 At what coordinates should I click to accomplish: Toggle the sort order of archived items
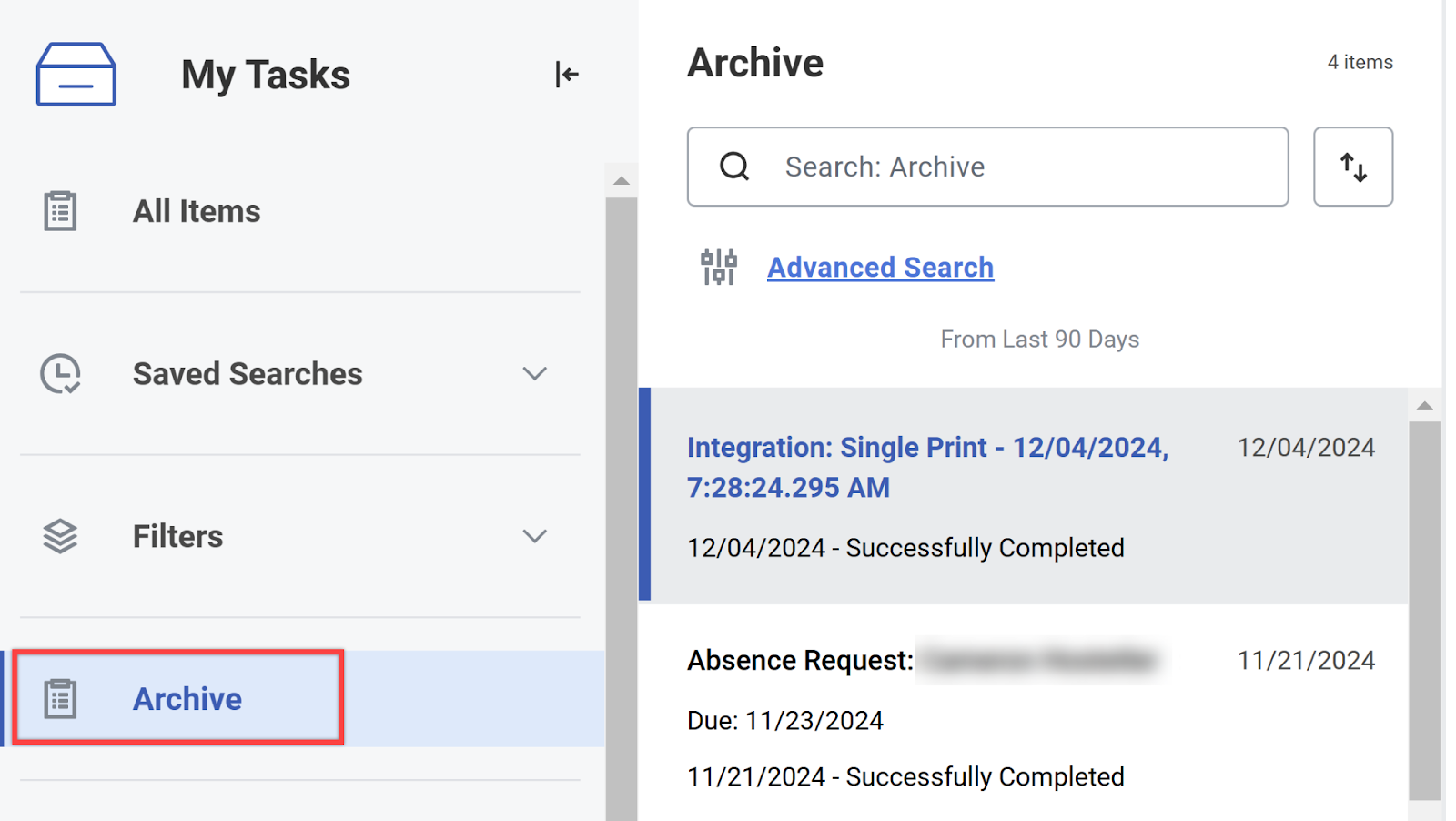[1352, 167]
